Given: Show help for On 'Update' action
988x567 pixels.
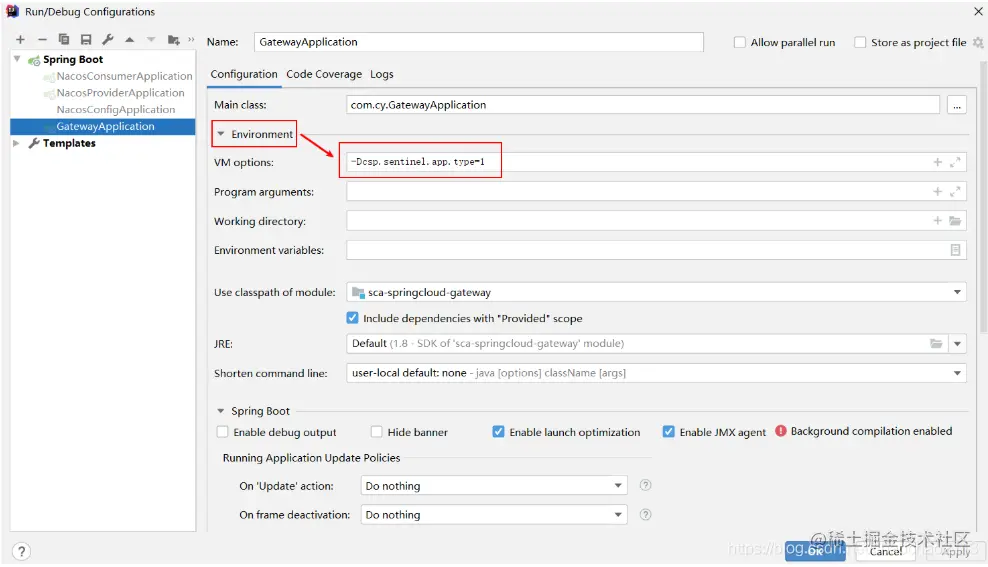Looking at the screenshot, I should 645,485.
